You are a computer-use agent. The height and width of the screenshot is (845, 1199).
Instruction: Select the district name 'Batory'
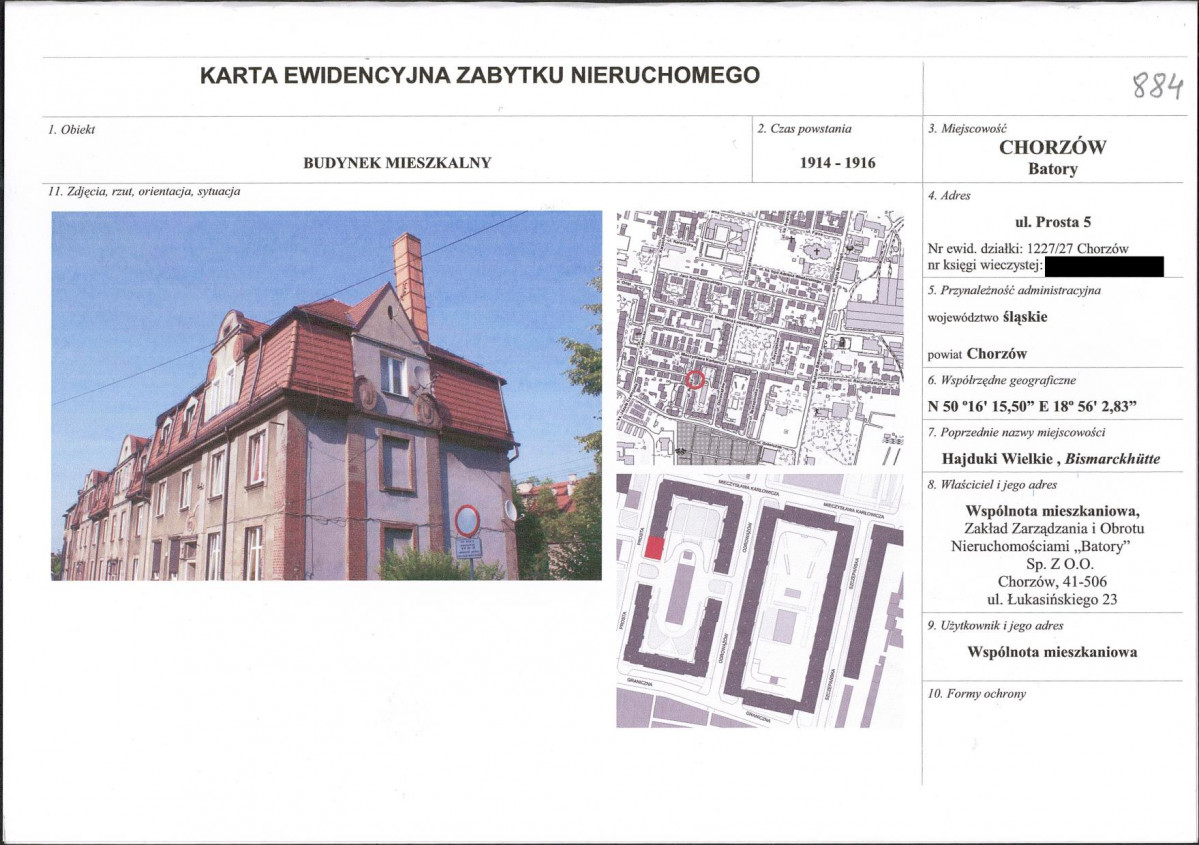1052,169
